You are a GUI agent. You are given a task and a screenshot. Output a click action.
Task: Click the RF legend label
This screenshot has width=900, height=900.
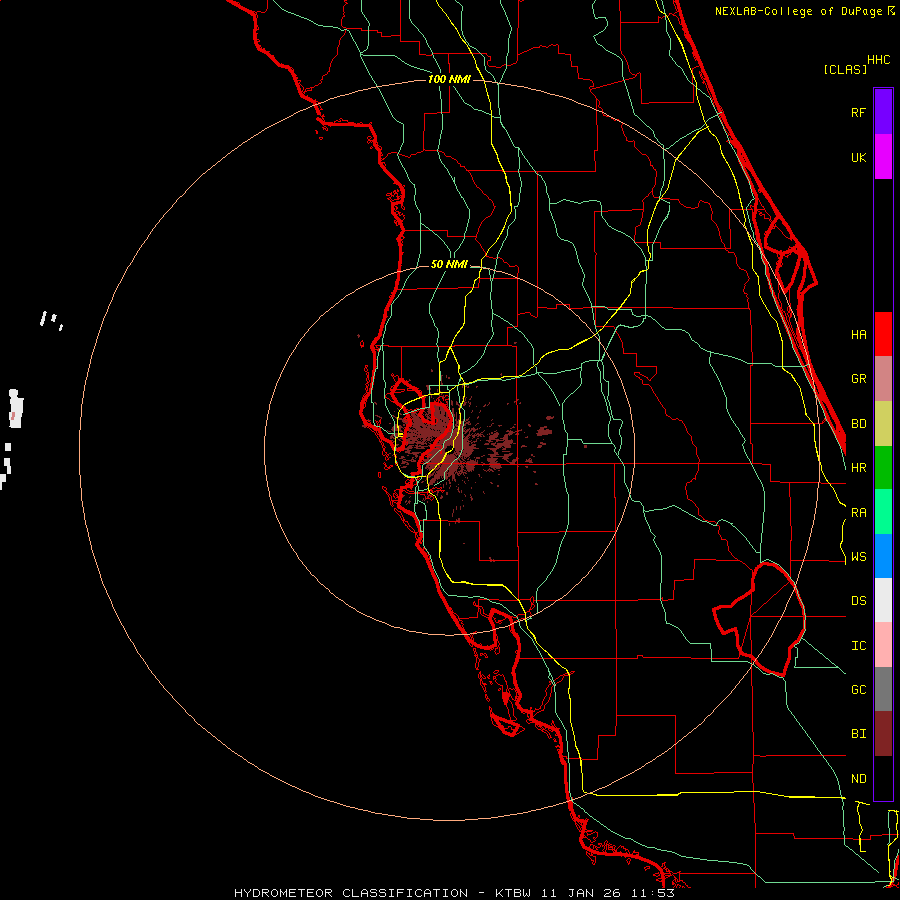click(858, 112)
